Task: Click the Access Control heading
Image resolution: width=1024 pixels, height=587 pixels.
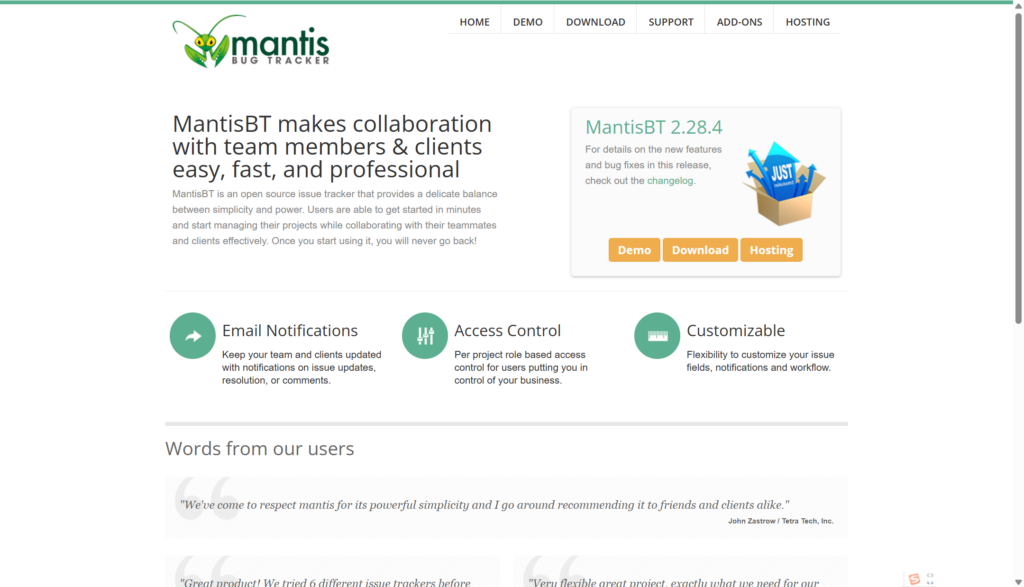Action: coord(507,330)
